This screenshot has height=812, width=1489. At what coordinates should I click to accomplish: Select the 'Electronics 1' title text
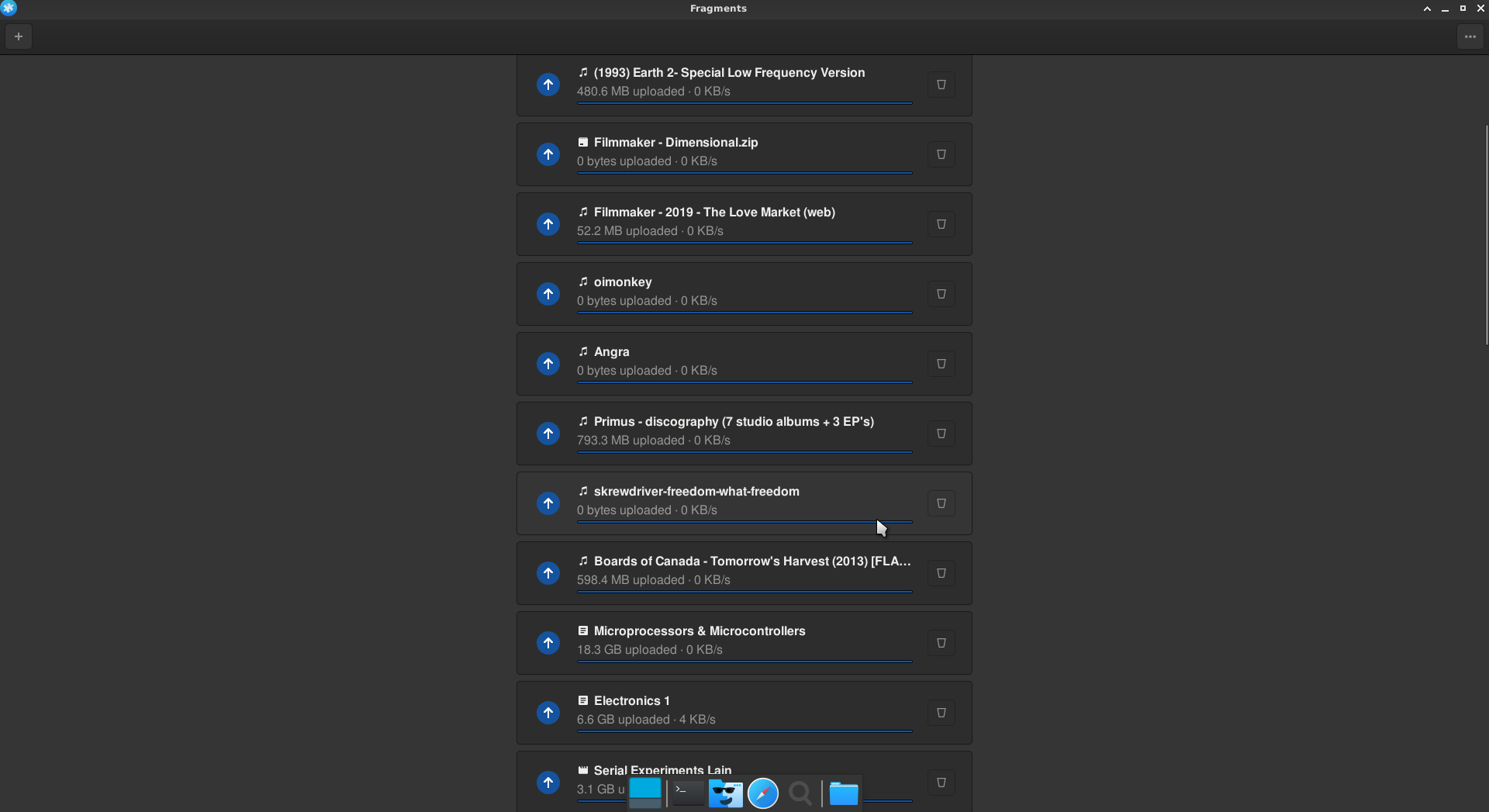(632, 700)
